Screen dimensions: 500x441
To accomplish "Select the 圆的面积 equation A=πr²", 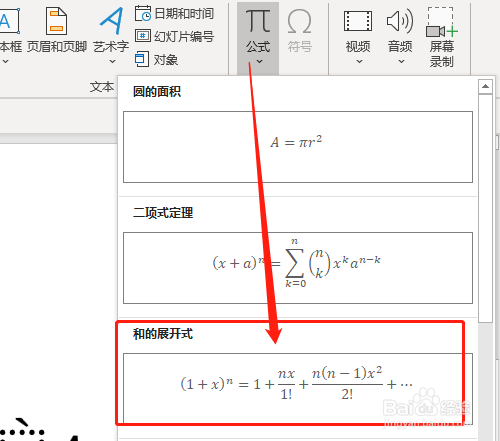I will (x=298, y=147).
